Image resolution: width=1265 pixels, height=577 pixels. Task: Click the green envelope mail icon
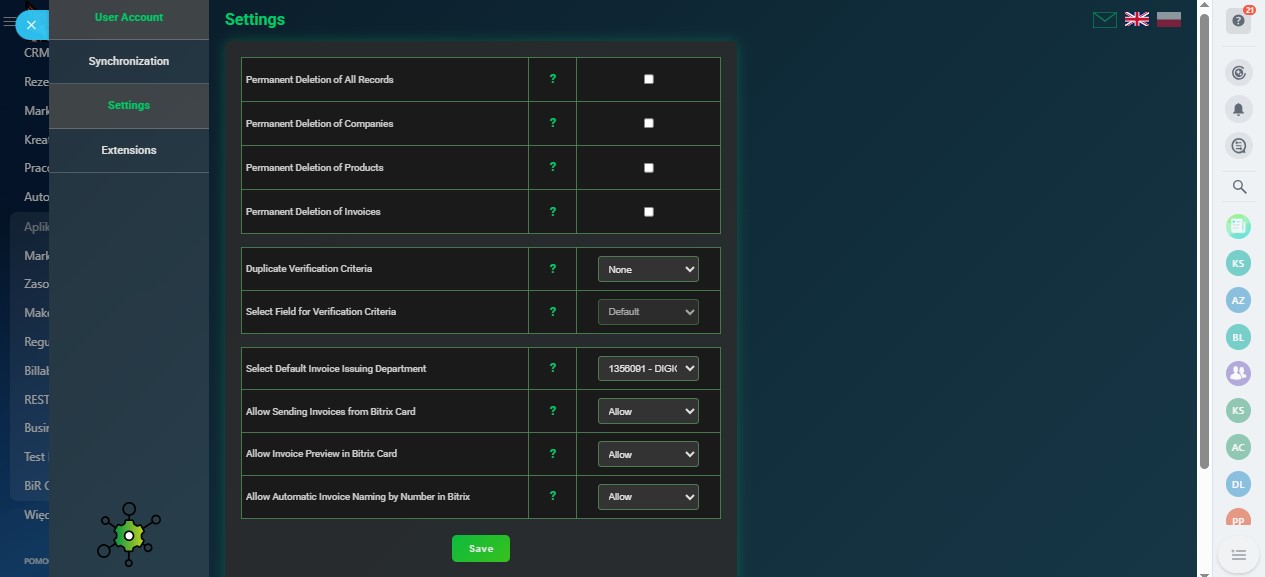[1104, 19]
